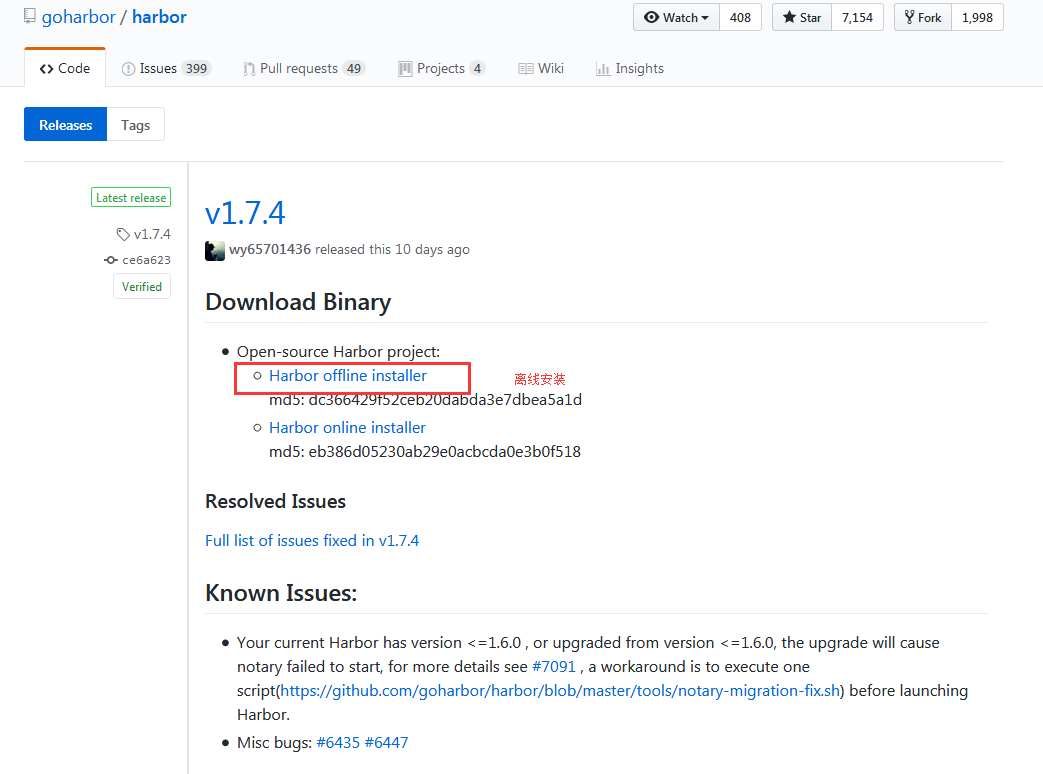Screen dimensions: 1043x774
Task: Open the Pull requests tab
Action: point(304,68)
